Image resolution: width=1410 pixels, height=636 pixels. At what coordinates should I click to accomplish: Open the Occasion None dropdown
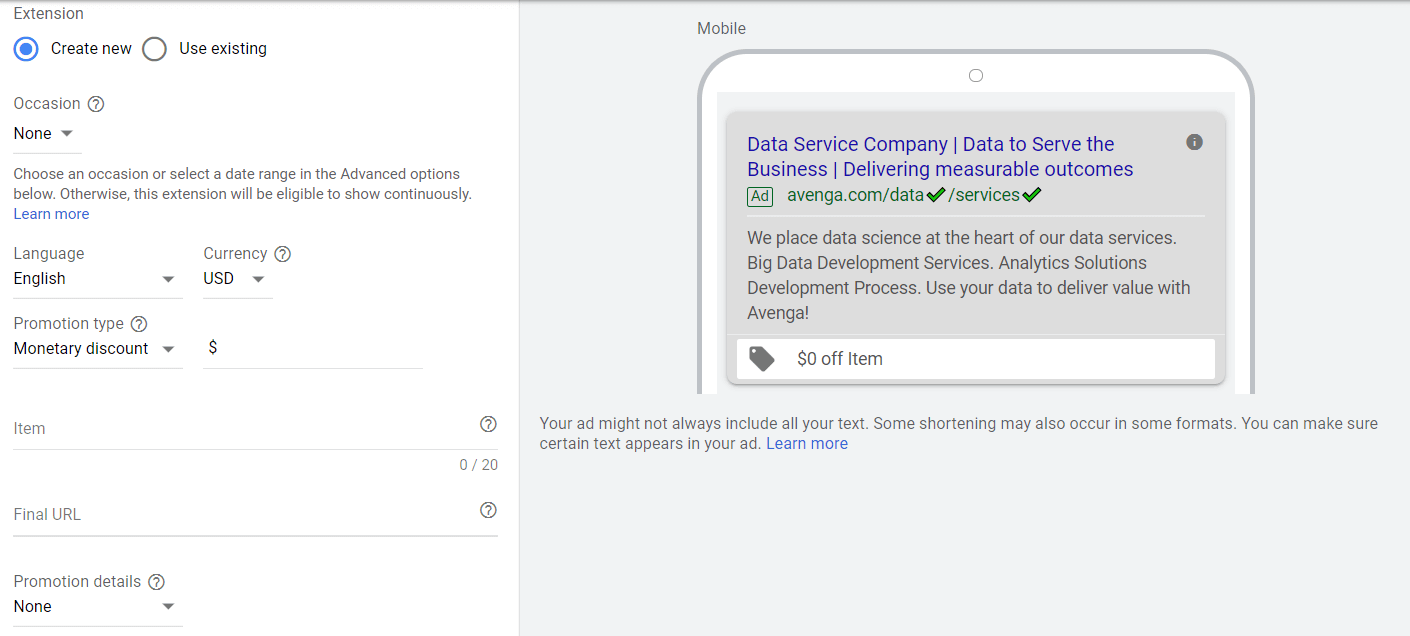(47, 133)
